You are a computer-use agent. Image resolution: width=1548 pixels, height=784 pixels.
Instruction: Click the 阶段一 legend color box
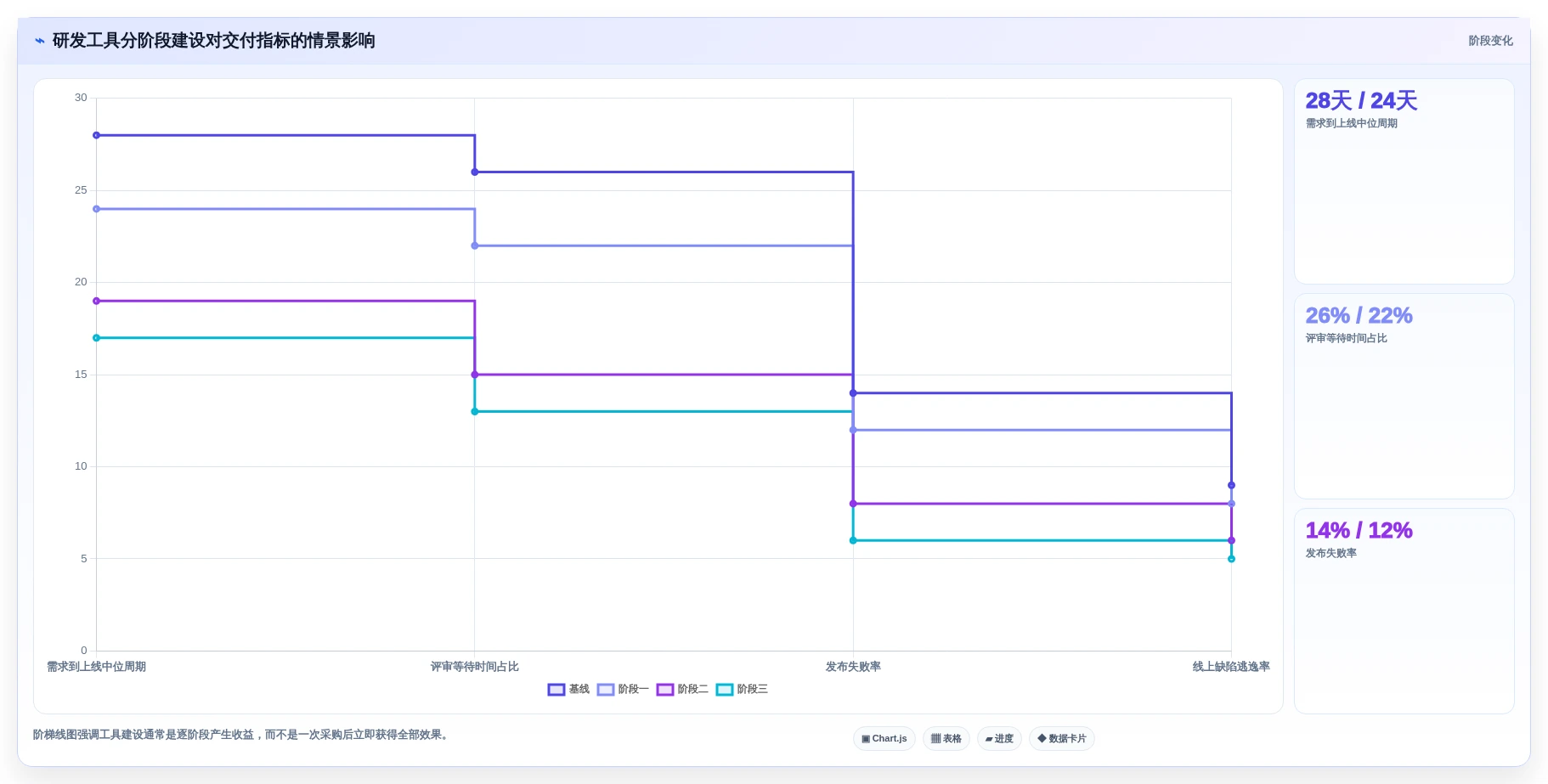coord(606,690)
